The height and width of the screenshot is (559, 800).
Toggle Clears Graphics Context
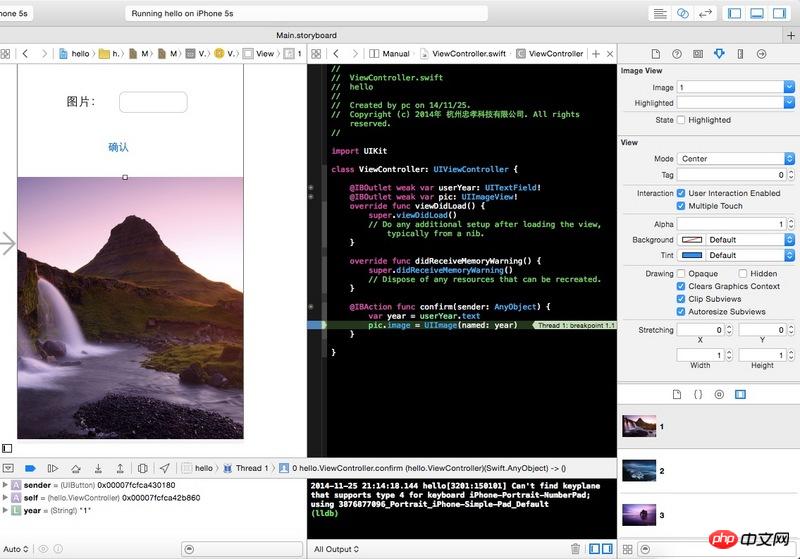point(681,287)
